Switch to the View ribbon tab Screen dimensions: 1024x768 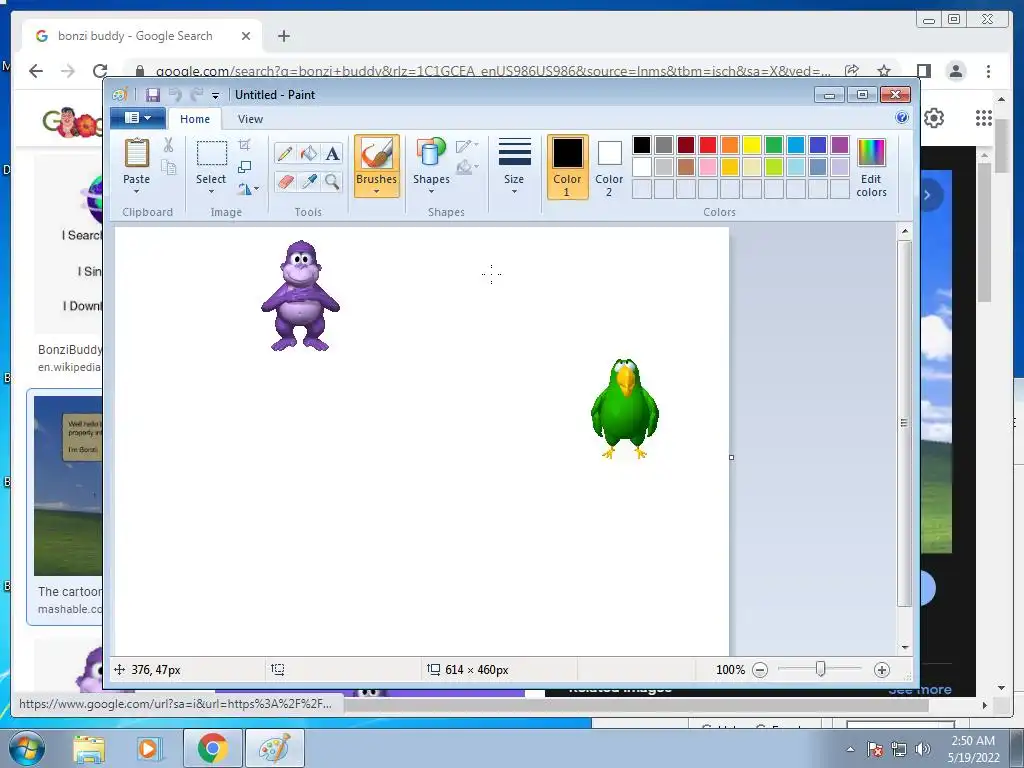pos(250,119)
